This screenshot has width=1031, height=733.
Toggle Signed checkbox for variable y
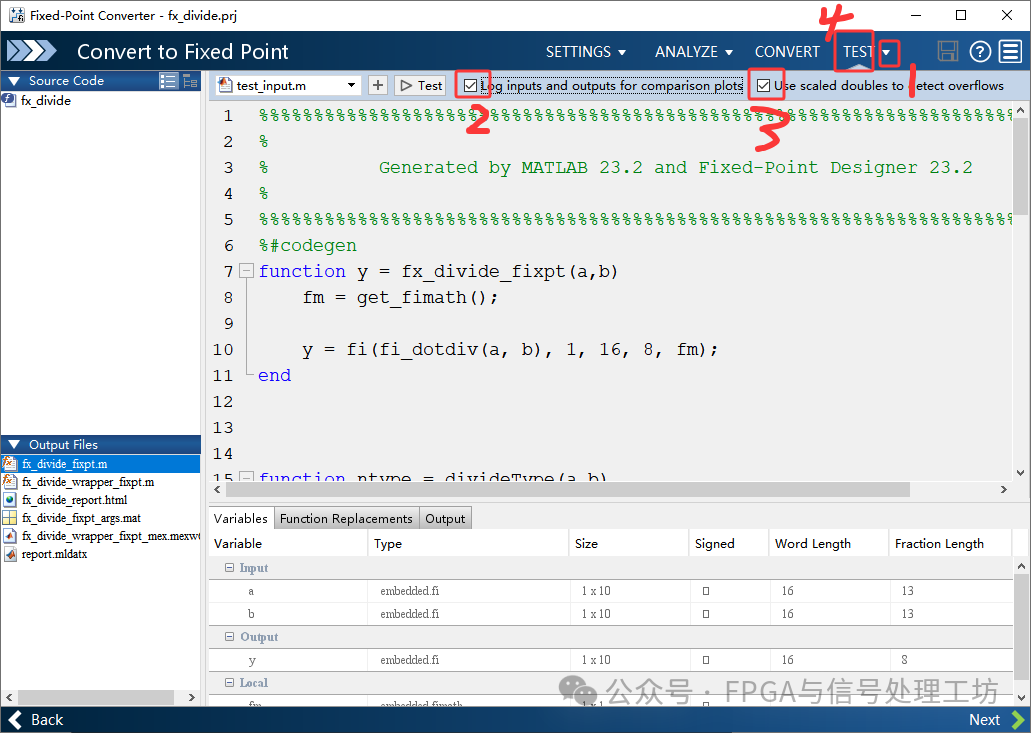click(706, 660)
